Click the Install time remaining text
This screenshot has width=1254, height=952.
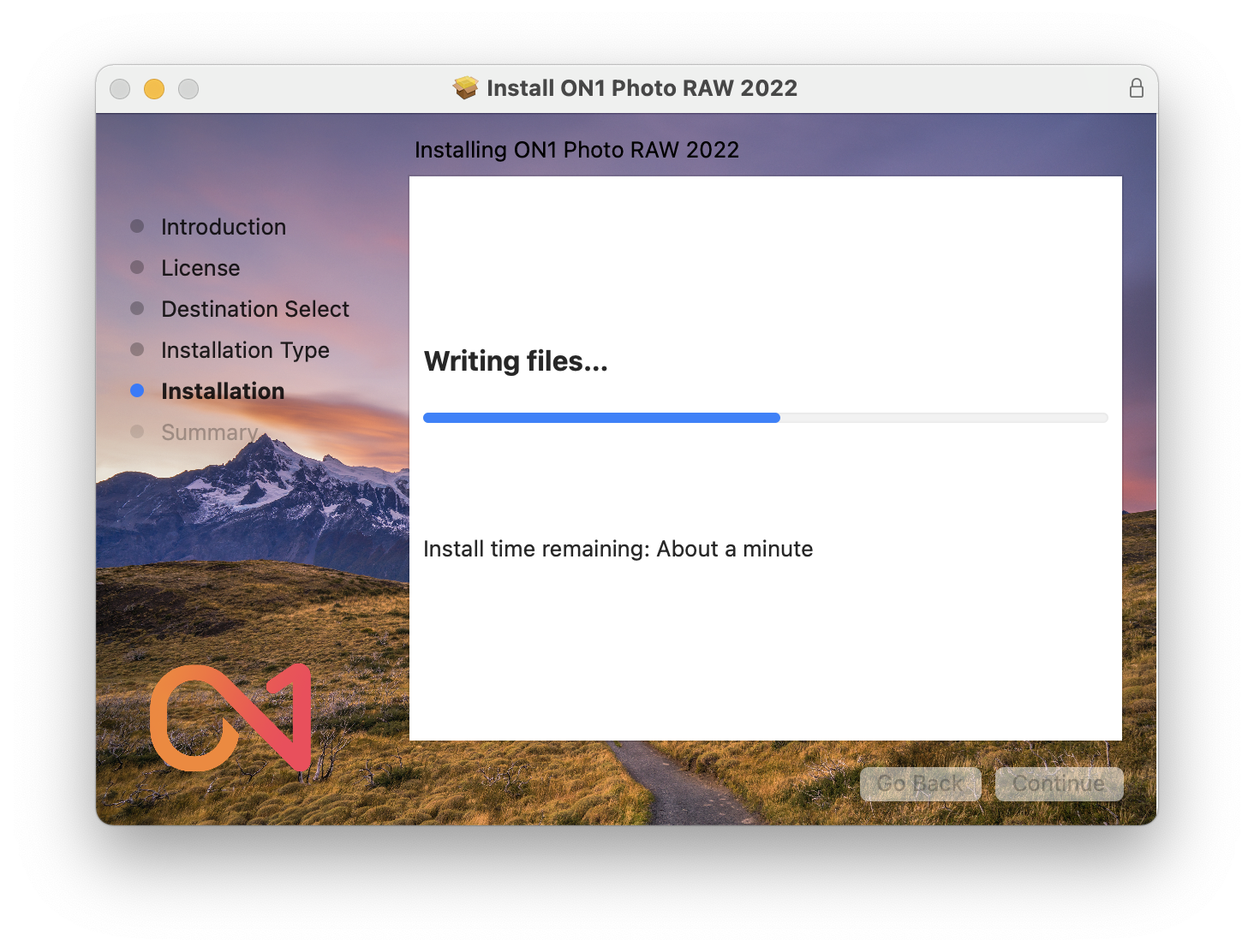(x=618, y=549)
